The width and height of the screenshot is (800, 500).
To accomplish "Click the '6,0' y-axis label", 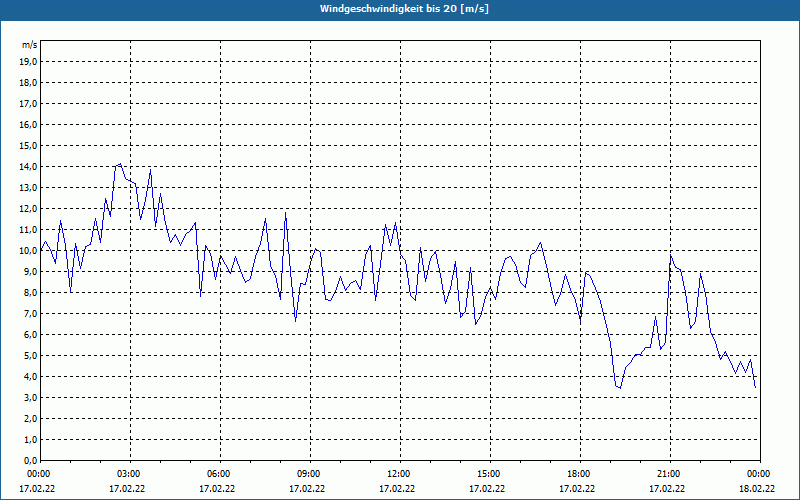I will [x=31, y=335].
